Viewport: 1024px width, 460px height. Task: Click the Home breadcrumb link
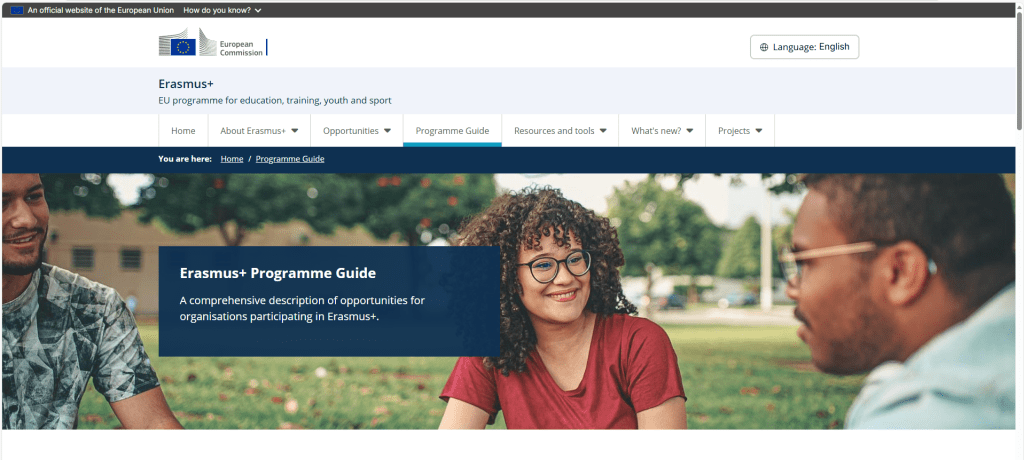tap(232, 159)
